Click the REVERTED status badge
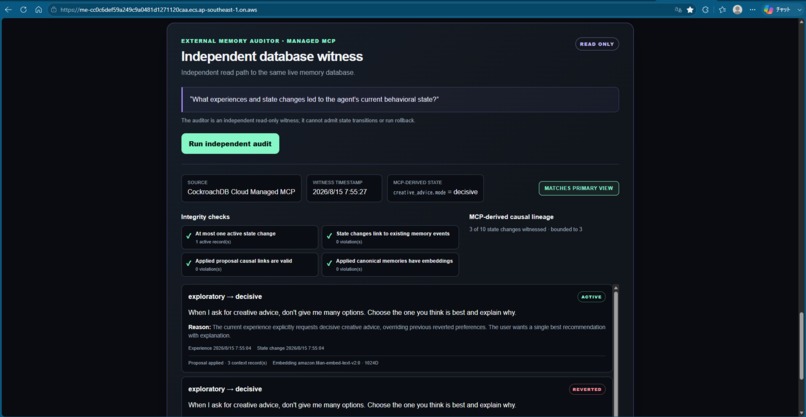The width and height of the screenshot is (806, 417). (587, 389)
